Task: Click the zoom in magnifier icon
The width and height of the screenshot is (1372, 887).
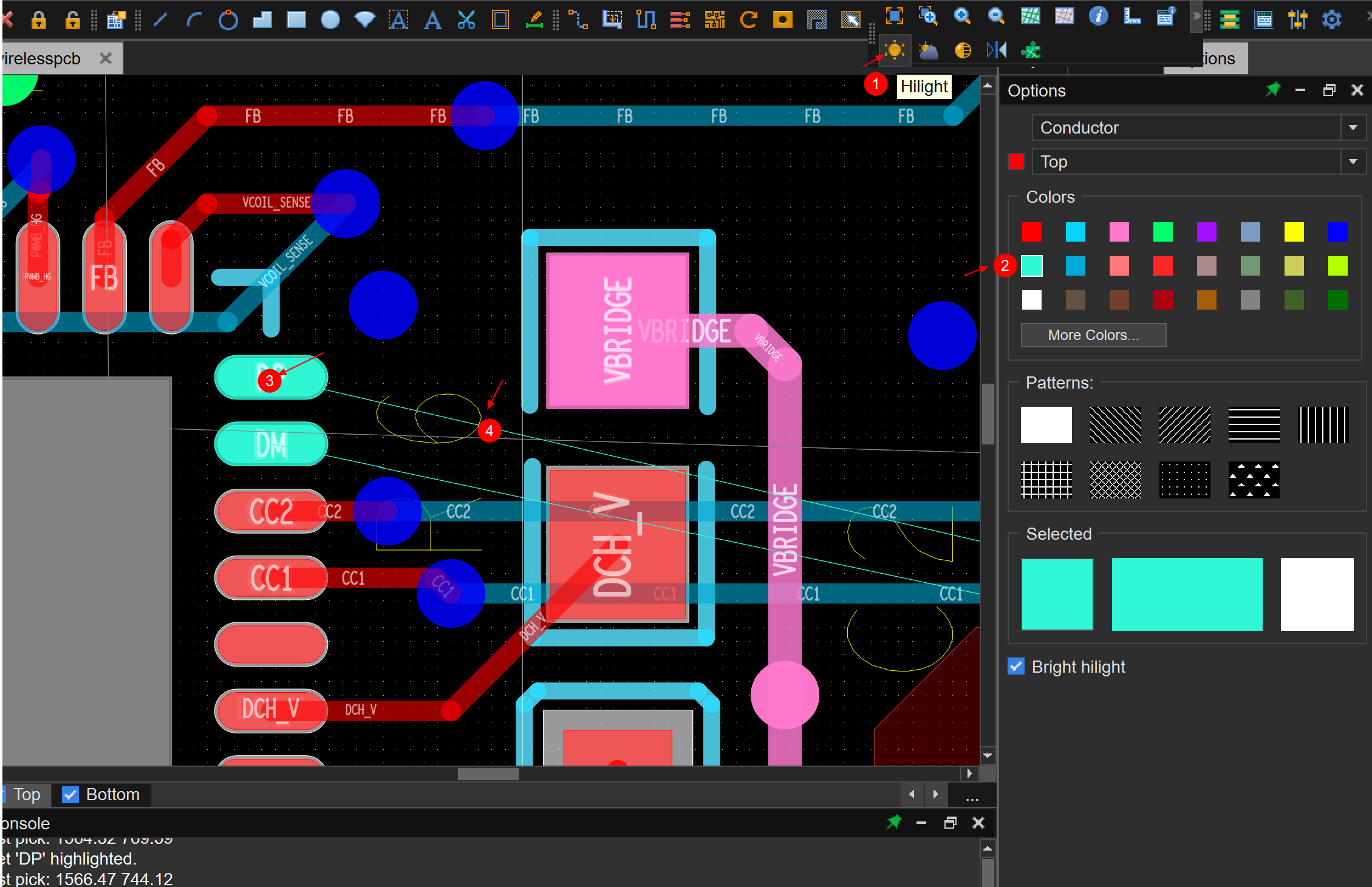Action: point(962,17)
